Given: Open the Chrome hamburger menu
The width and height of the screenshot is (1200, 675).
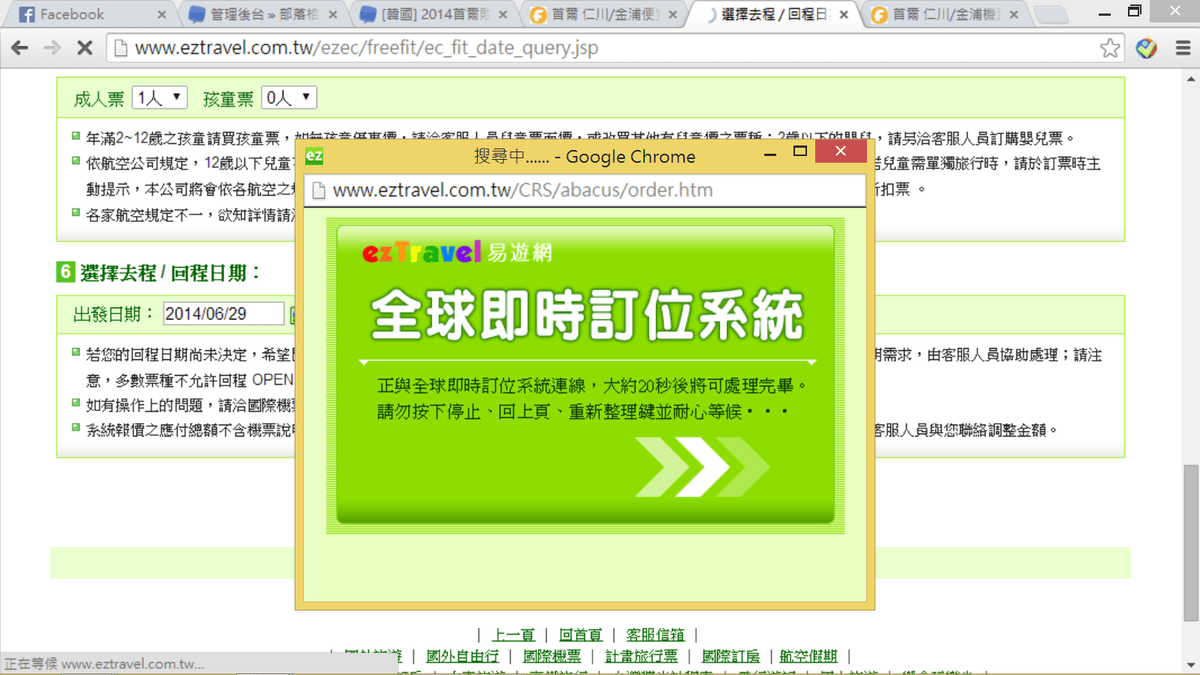Looking at the screenshot, I should pyautogui.click(x=1181, y=48).
